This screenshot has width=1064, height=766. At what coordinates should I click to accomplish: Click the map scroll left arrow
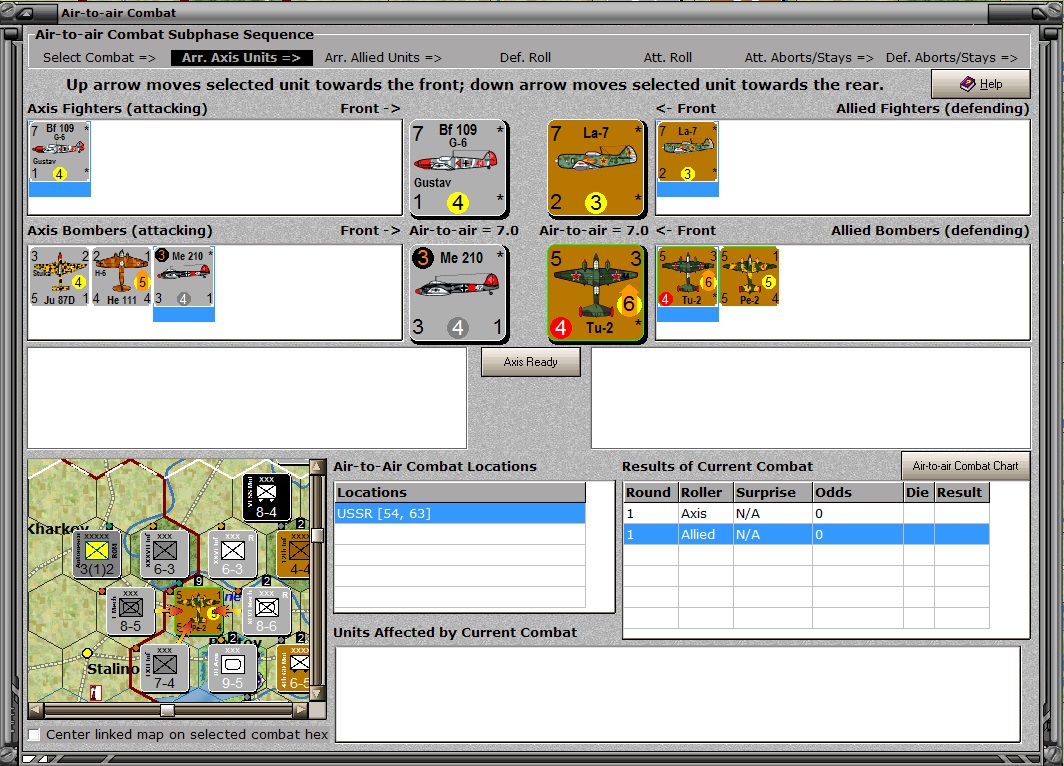pyautogui.click(x=37, y=710)
